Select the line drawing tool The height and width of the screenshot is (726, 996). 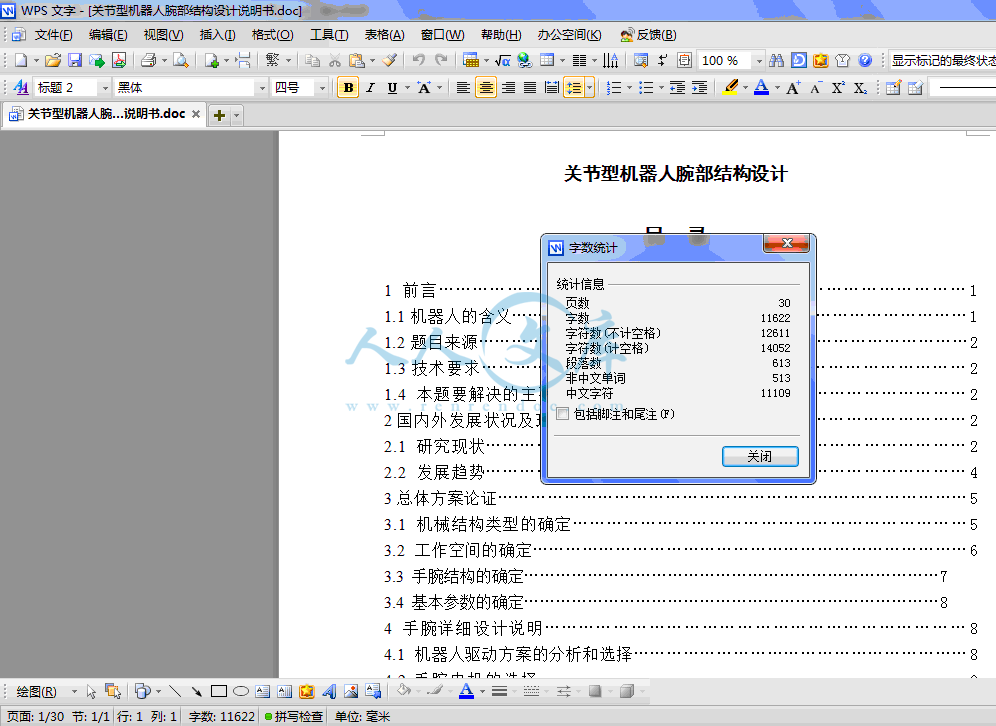click(x=175, y=691)
